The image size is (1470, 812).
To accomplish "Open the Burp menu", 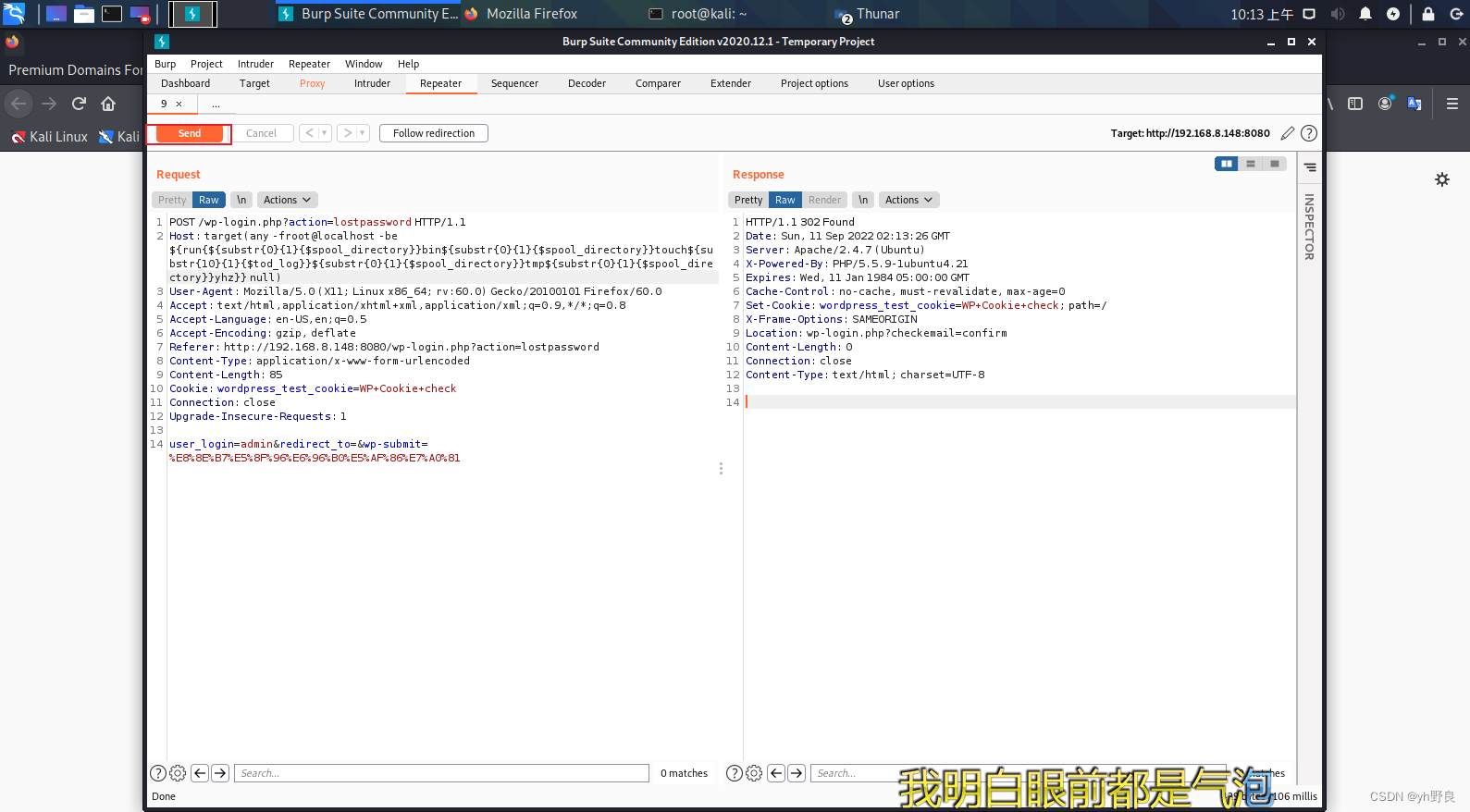I will point(166,64).
